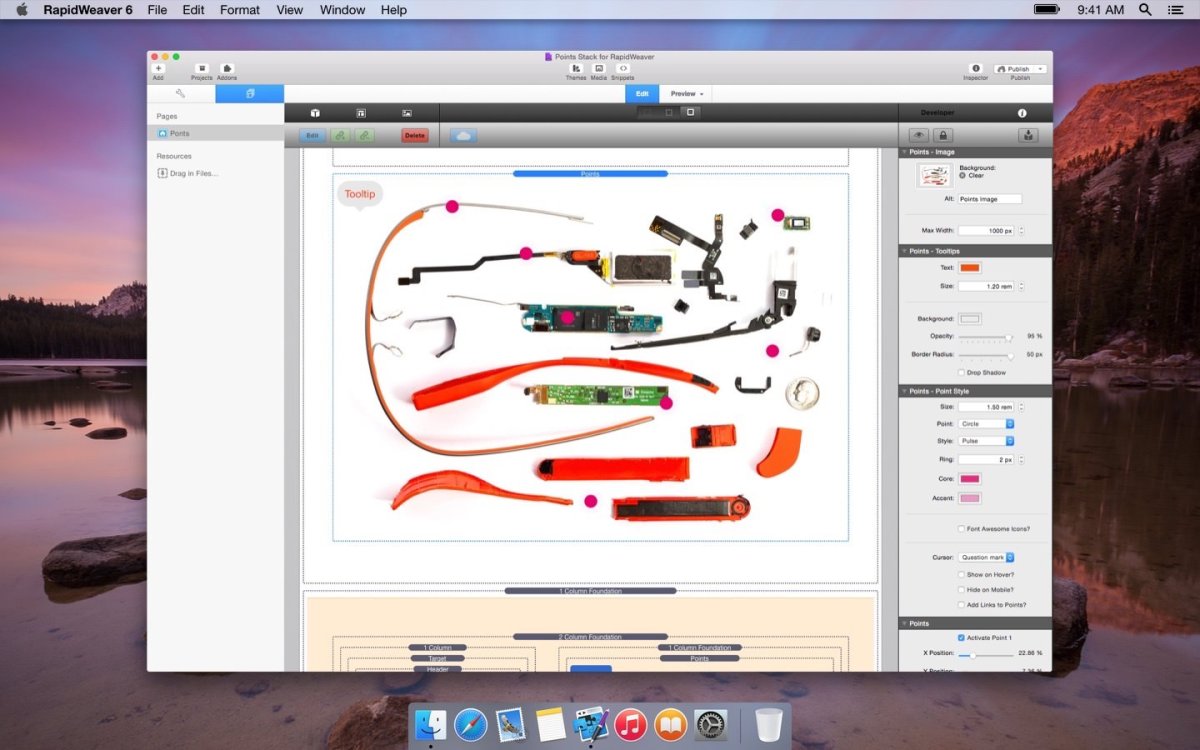Open Notes app in the Dock
This screenshot has height=750, width=1200.
(x=550, y=724)
